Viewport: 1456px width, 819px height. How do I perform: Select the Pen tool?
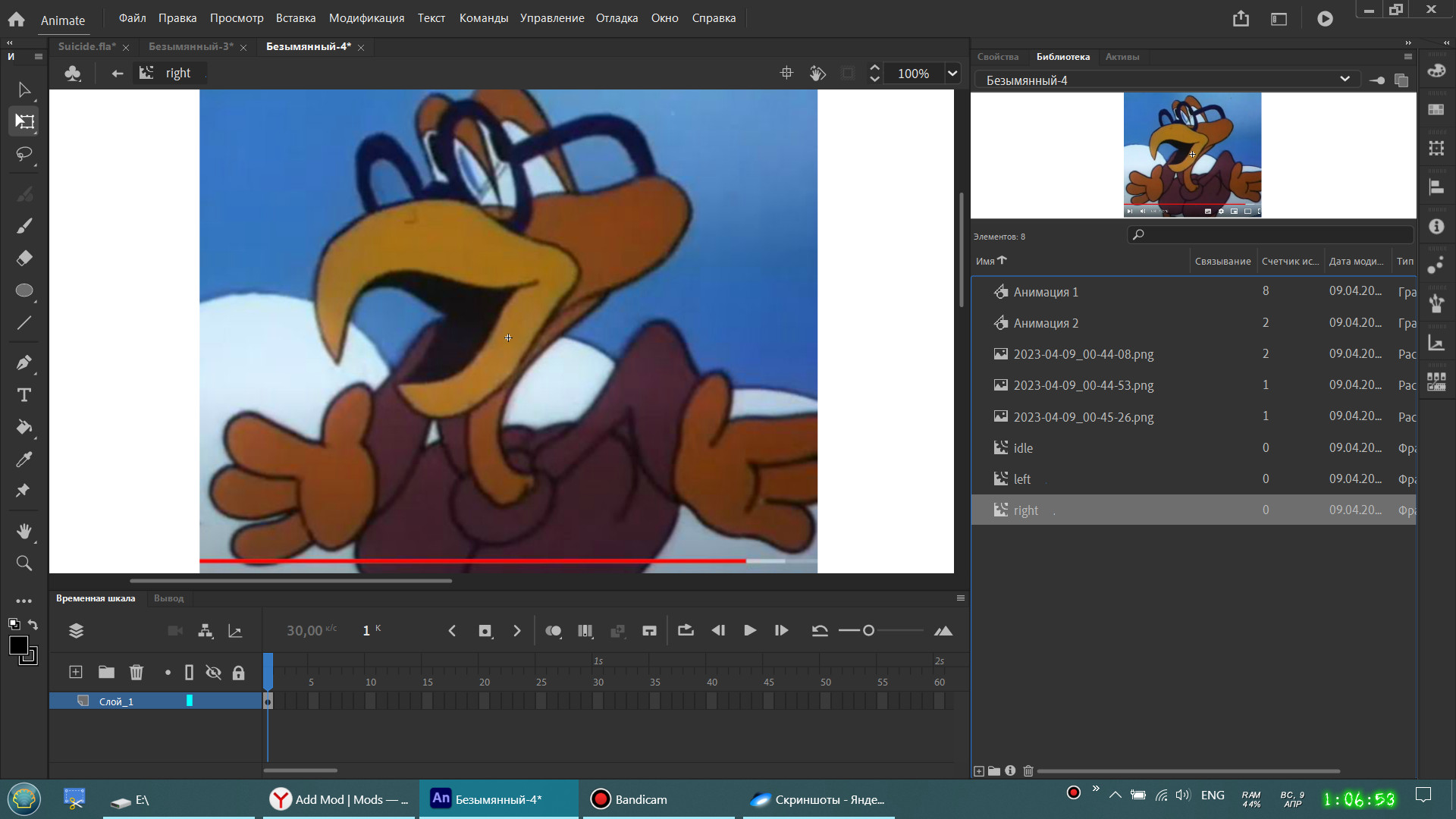click(24, 362)
